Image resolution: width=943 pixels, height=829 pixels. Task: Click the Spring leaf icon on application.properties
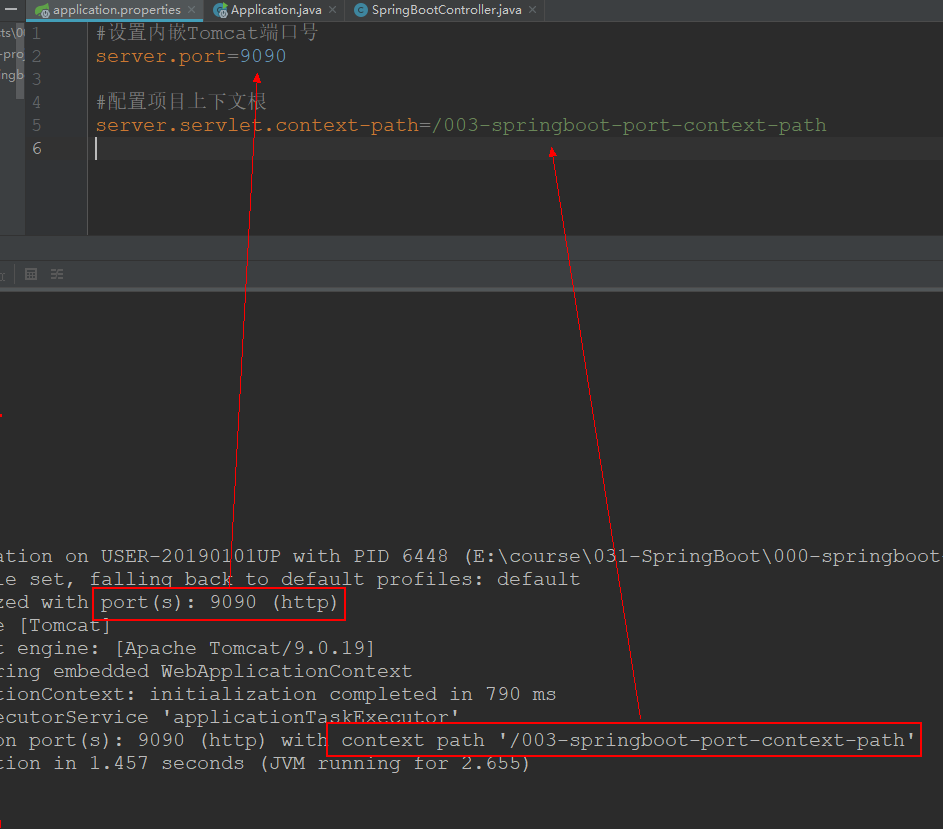(x=42, y=10)
